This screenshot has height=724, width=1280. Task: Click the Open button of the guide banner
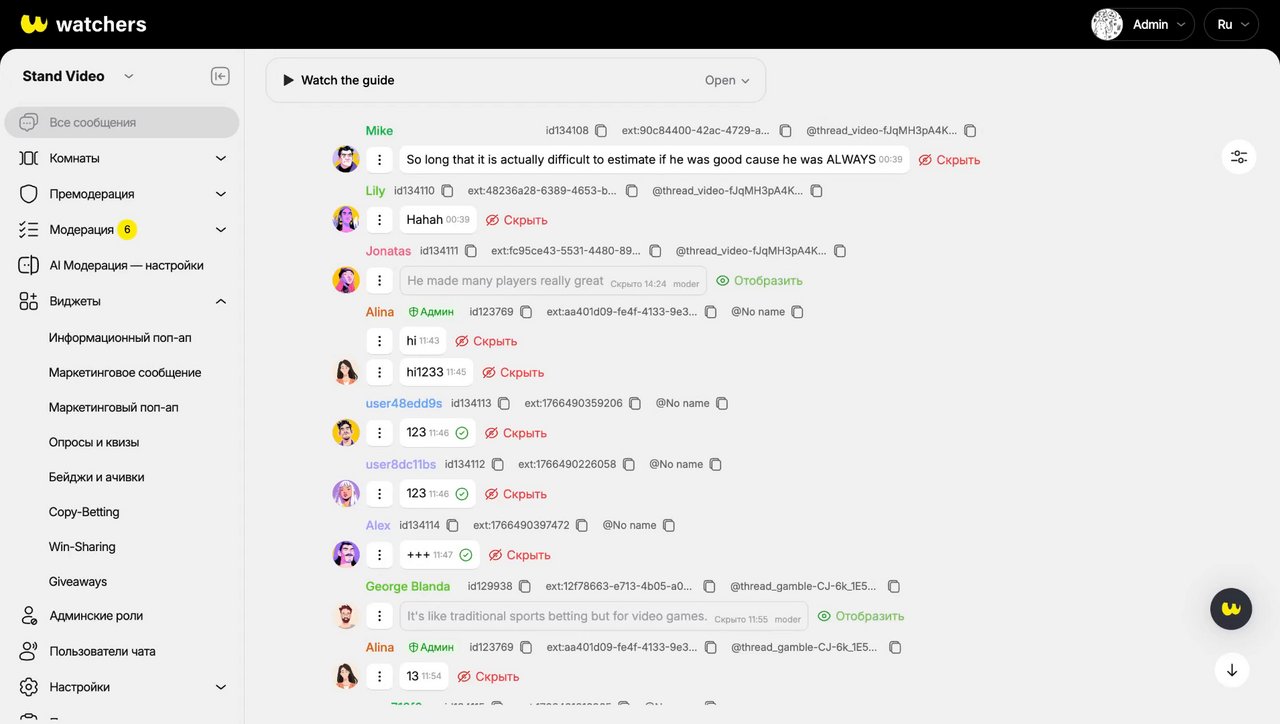pyautogui.click(x=727, y=80)
